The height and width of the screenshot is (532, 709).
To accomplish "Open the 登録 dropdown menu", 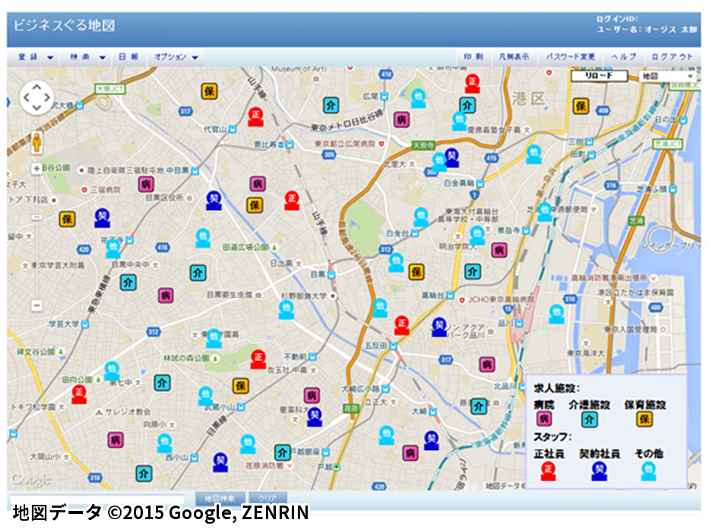I will coord(35,57).
